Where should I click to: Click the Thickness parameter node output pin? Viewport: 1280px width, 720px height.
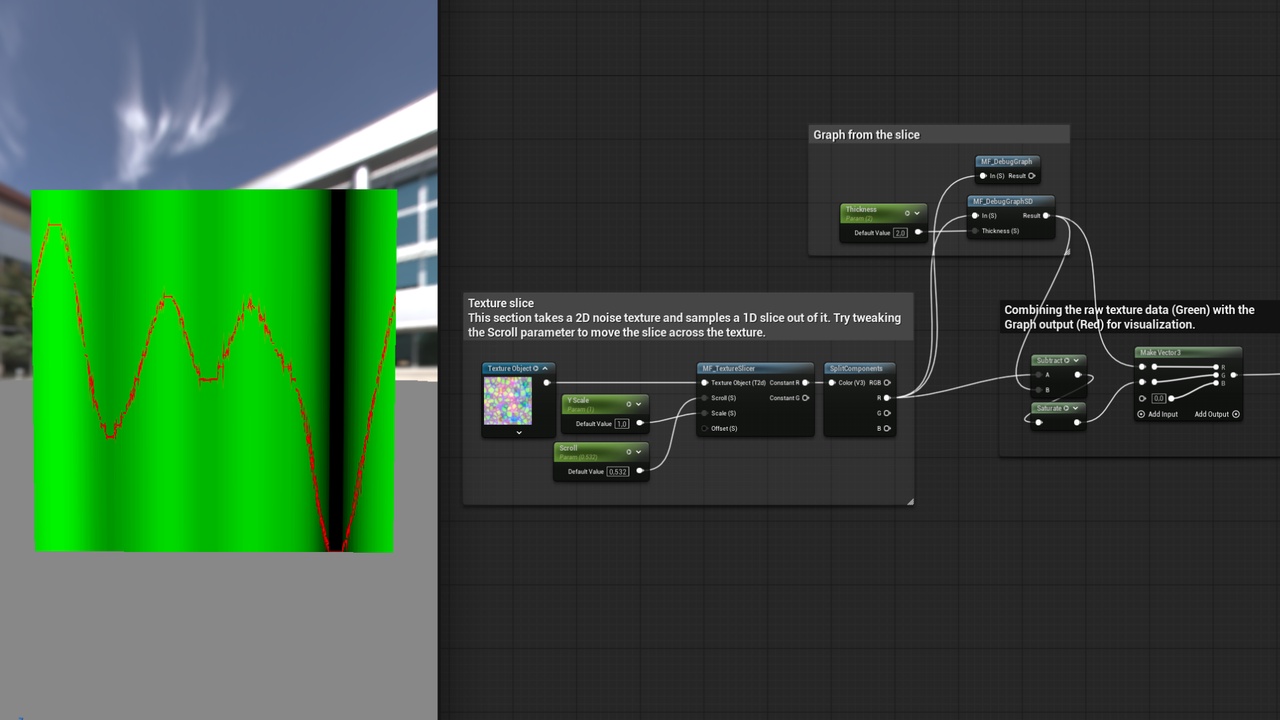click(918, 232)
